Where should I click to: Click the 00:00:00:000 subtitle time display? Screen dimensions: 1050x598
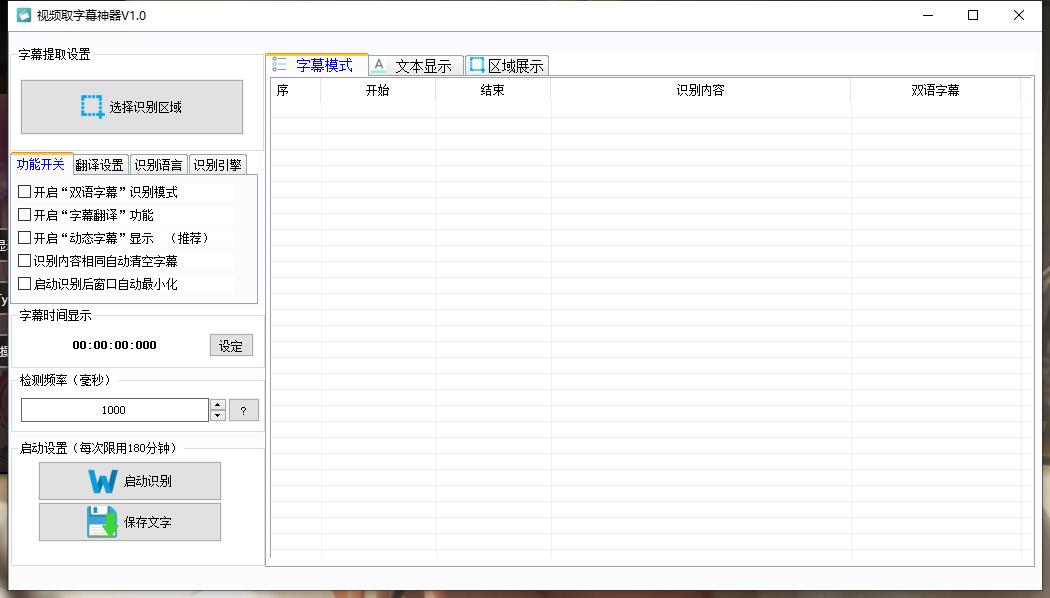coord(115,345)
